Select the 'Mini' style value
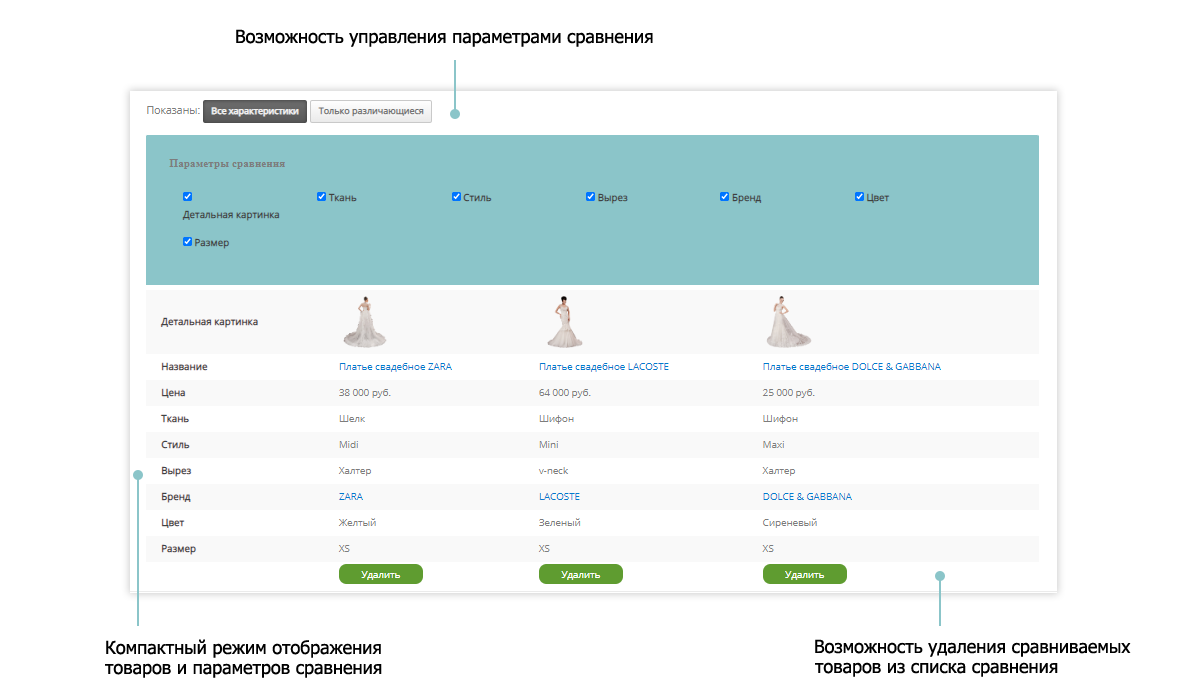The image size is (1200, 700). coord(549,445)
